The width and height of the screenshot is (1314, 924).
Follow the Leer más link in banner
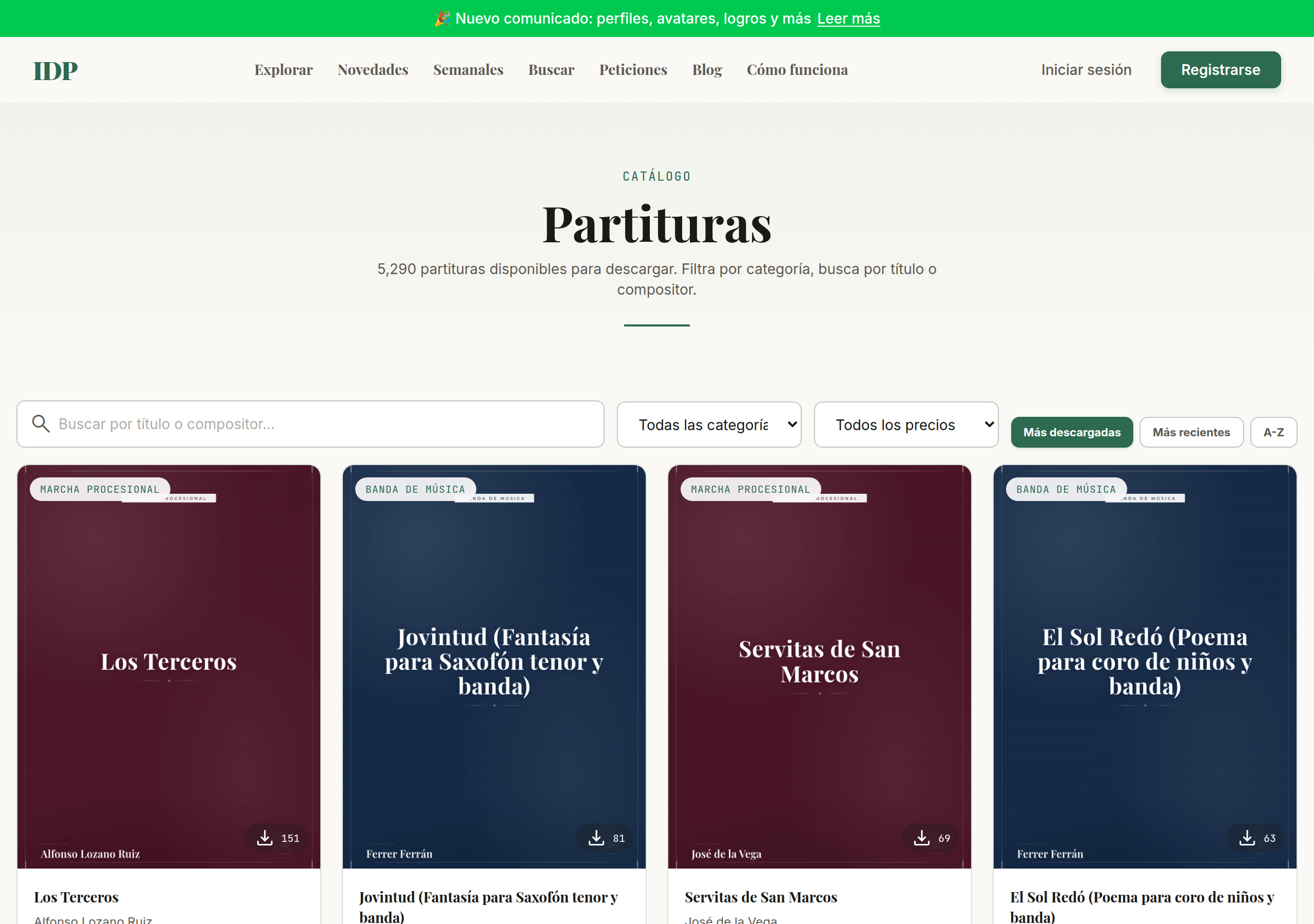pos(848,18)
